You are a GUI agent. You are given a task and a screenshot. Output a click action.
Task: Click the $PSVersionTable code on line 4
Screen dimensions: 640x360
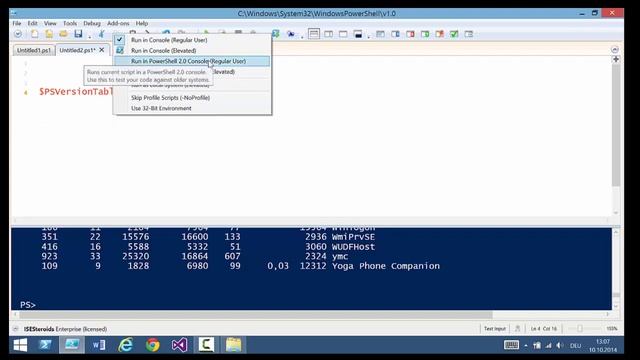click(76, 92)
